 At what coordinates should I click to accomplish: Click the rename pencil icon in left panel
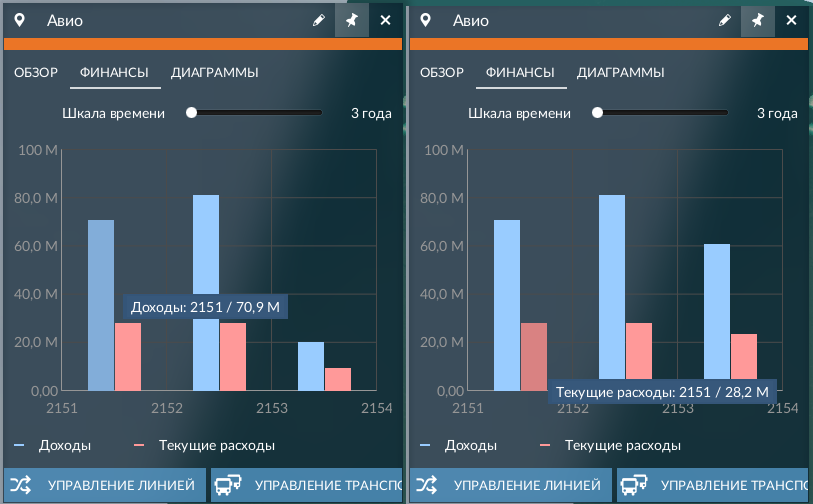[x=318, y=20]
